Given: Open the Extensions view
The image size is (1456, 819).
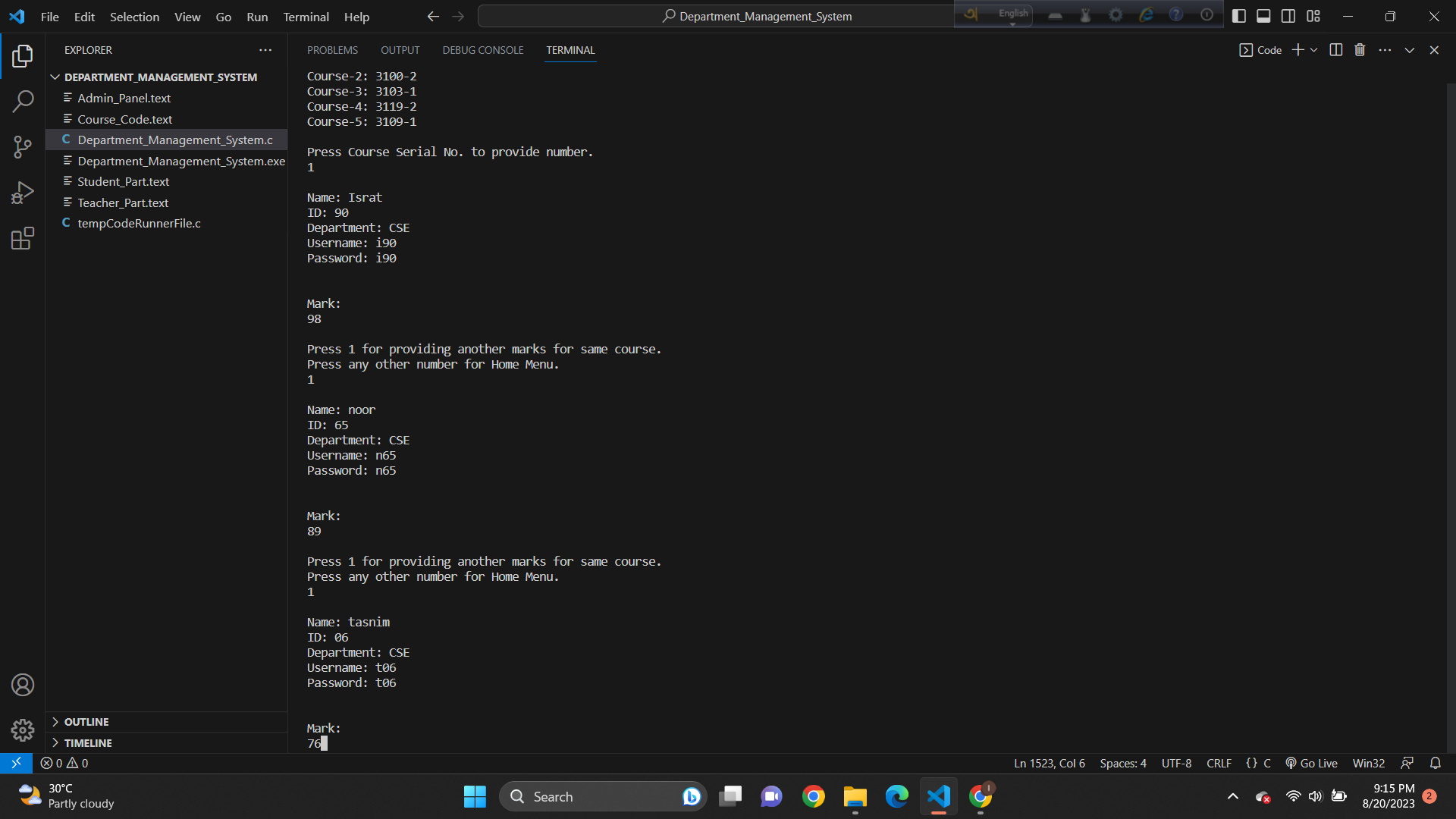Looking at the screenshot, I should [23, 238].
